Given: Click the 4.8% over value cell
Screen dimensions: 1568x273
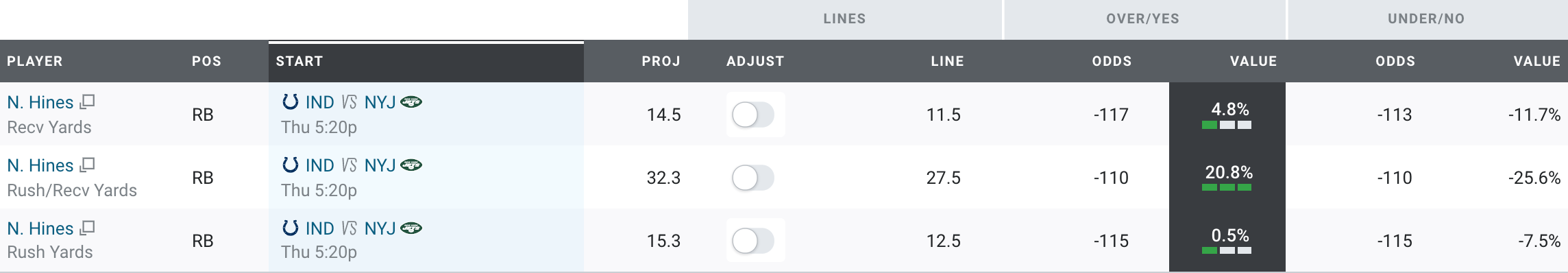Looking at the screenshot, I should click(1227, 115).
